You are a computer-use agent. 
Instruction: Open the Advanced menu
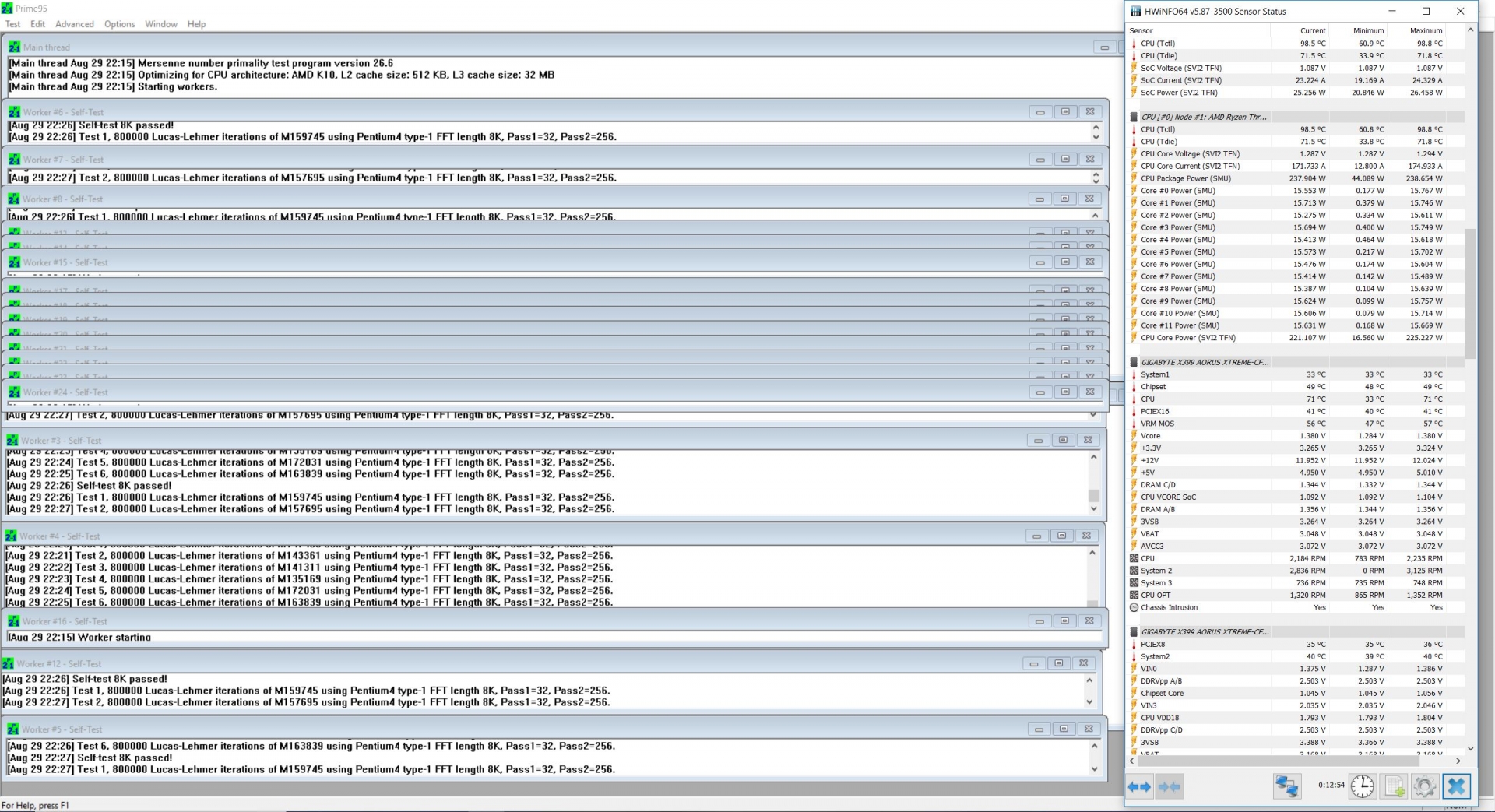[x=75, y=24]
